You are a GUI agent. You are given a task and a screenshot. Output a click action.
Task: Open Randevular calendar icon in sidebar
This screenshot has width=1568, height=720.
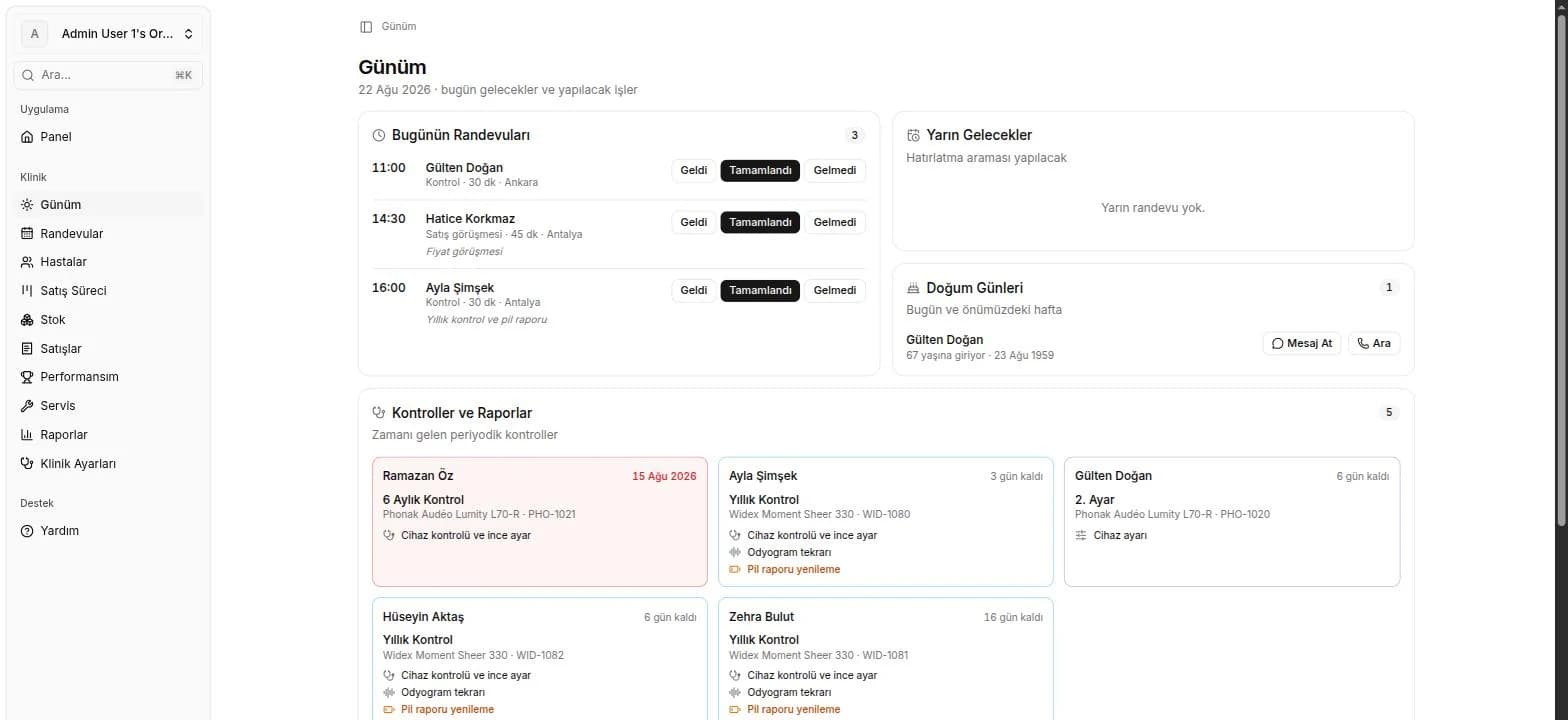click(x=27, y=234)
